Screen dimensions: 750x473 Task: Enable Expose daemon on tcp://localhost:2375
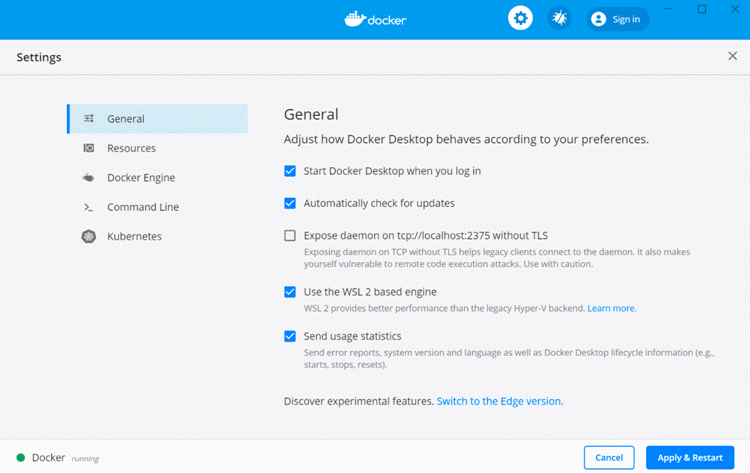coord(290,236)
